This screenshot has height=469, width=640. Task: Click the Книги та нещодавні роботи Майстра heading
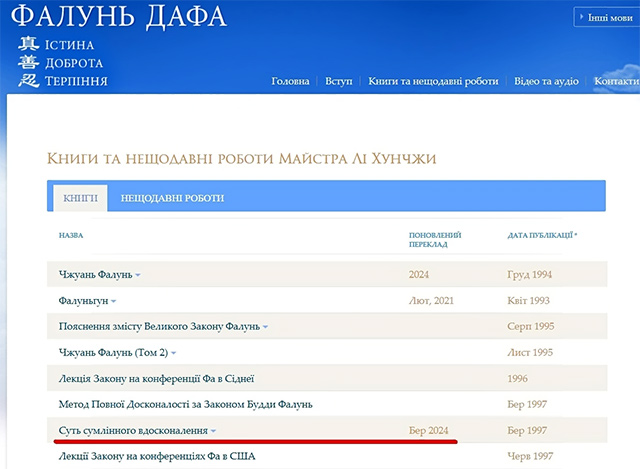pyautogui.click(x=242, y=158)
